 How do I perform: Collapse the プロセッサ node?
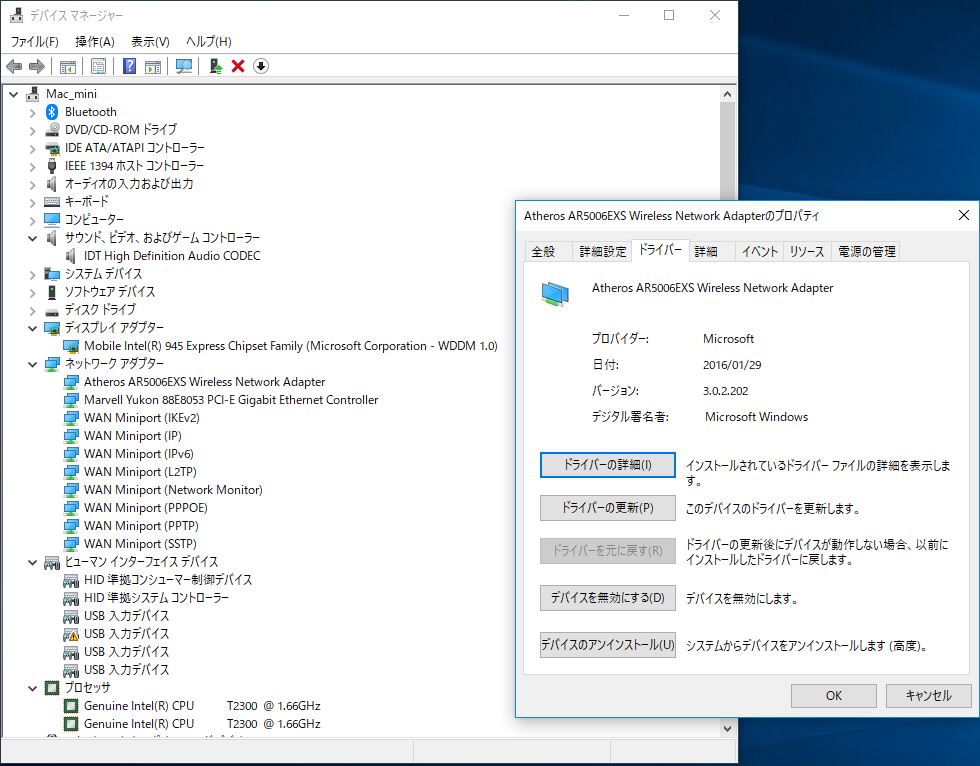(x=32, y=688)
